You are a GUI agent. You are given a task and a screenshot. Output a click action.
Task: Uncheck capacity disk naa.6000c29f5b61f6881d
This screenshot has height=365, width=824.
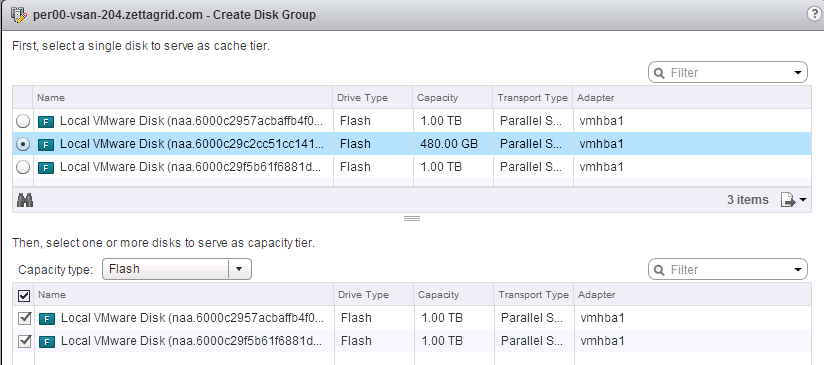point(24,341)
